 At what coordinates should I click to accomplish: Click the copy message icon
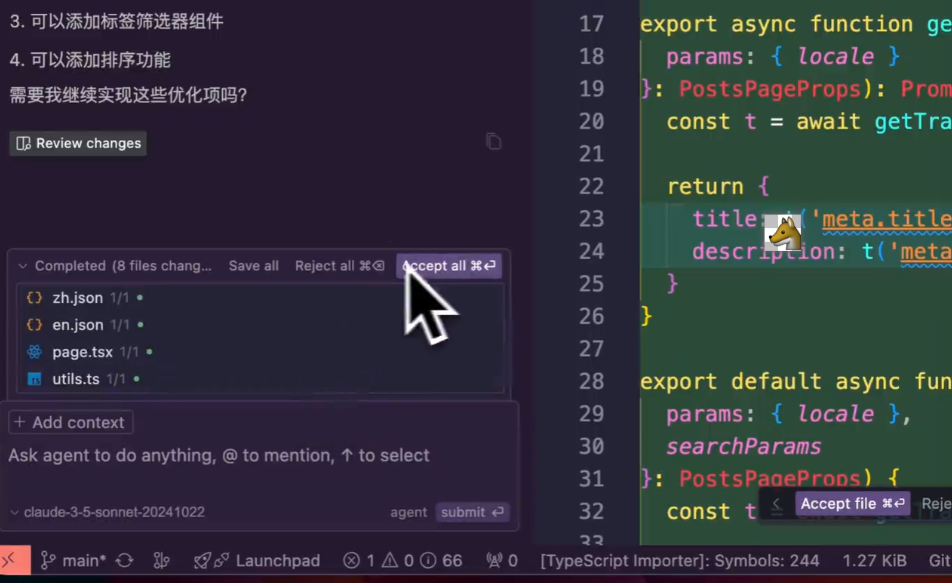(493, 142)
